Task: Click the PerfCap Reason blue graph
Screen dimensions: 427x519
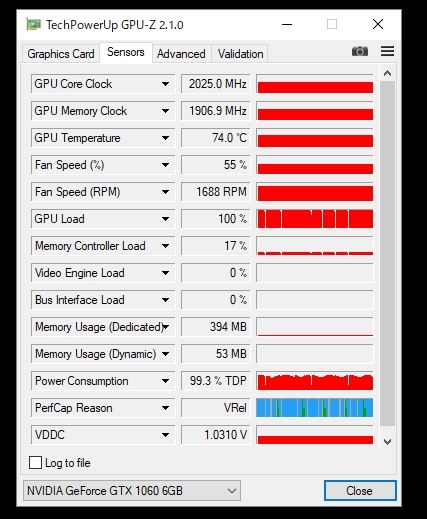Action: [315, 408]
